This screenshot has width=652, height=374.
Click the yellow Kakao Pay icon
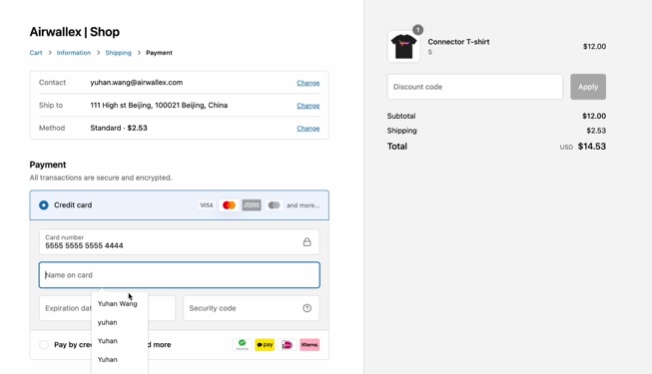265,344
